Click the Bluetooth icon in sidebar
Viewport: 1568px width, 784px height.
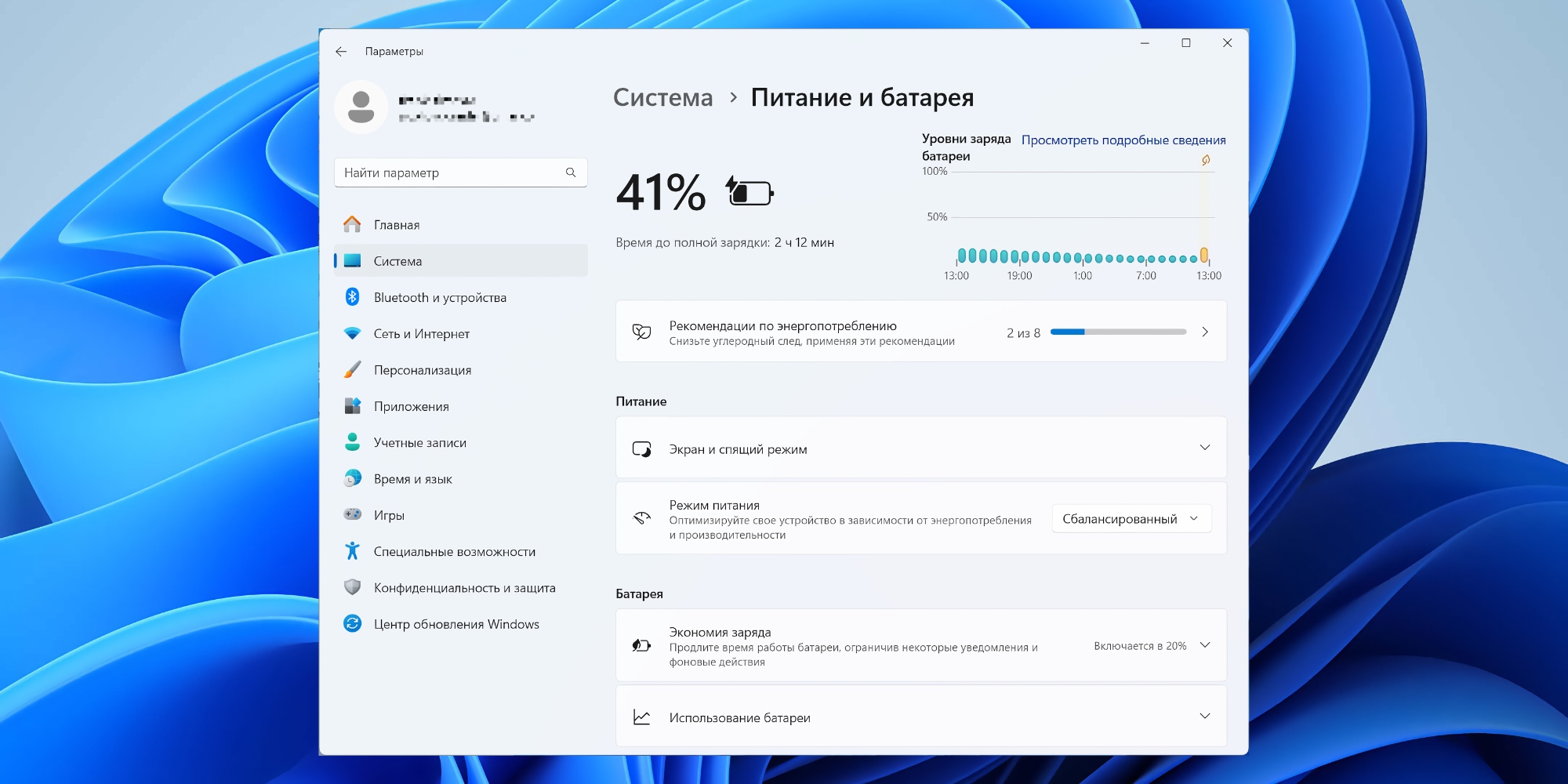(352, 296)
